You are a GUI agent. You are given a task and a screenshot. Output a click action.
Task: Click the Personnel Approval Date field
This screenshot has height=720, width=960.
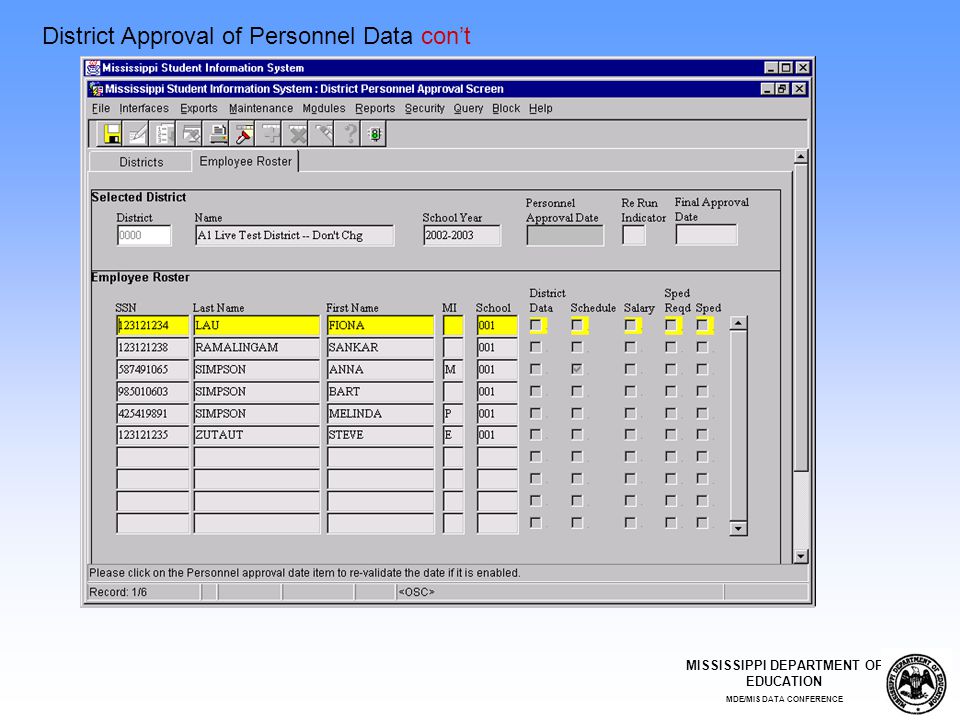[x=564, y=235]
